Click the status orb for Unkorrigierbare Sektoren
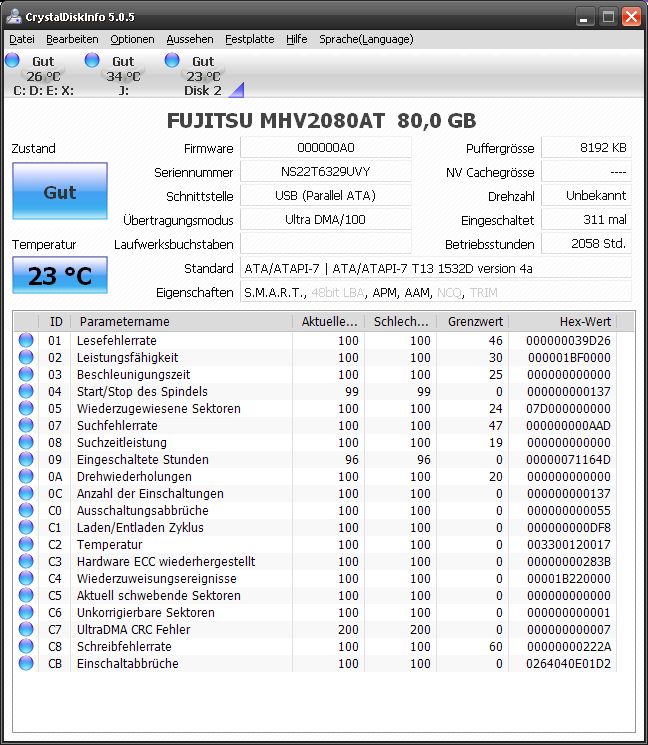Viewport: 648px width, 745px height. tap(26, 612)
